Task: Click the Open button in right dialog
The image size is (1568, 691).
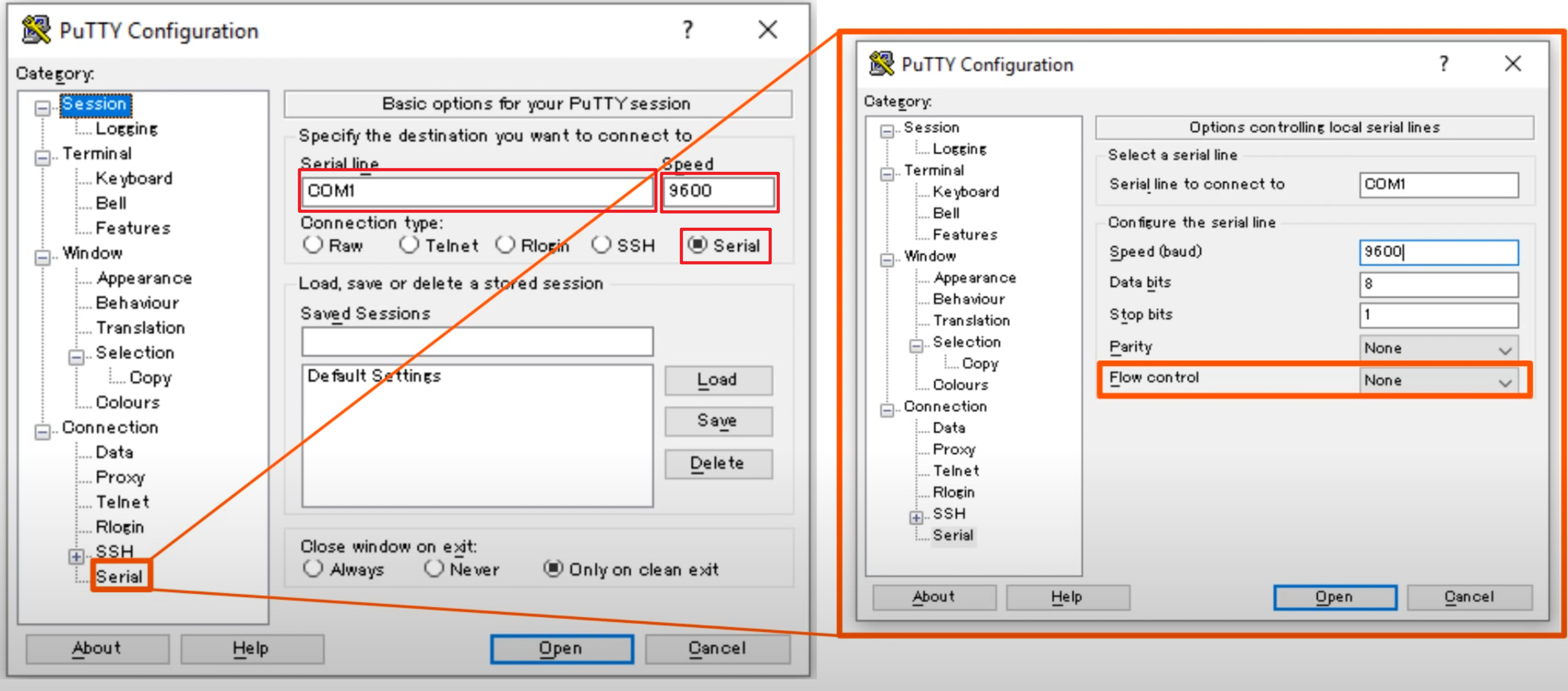Action: [1335, 597]
